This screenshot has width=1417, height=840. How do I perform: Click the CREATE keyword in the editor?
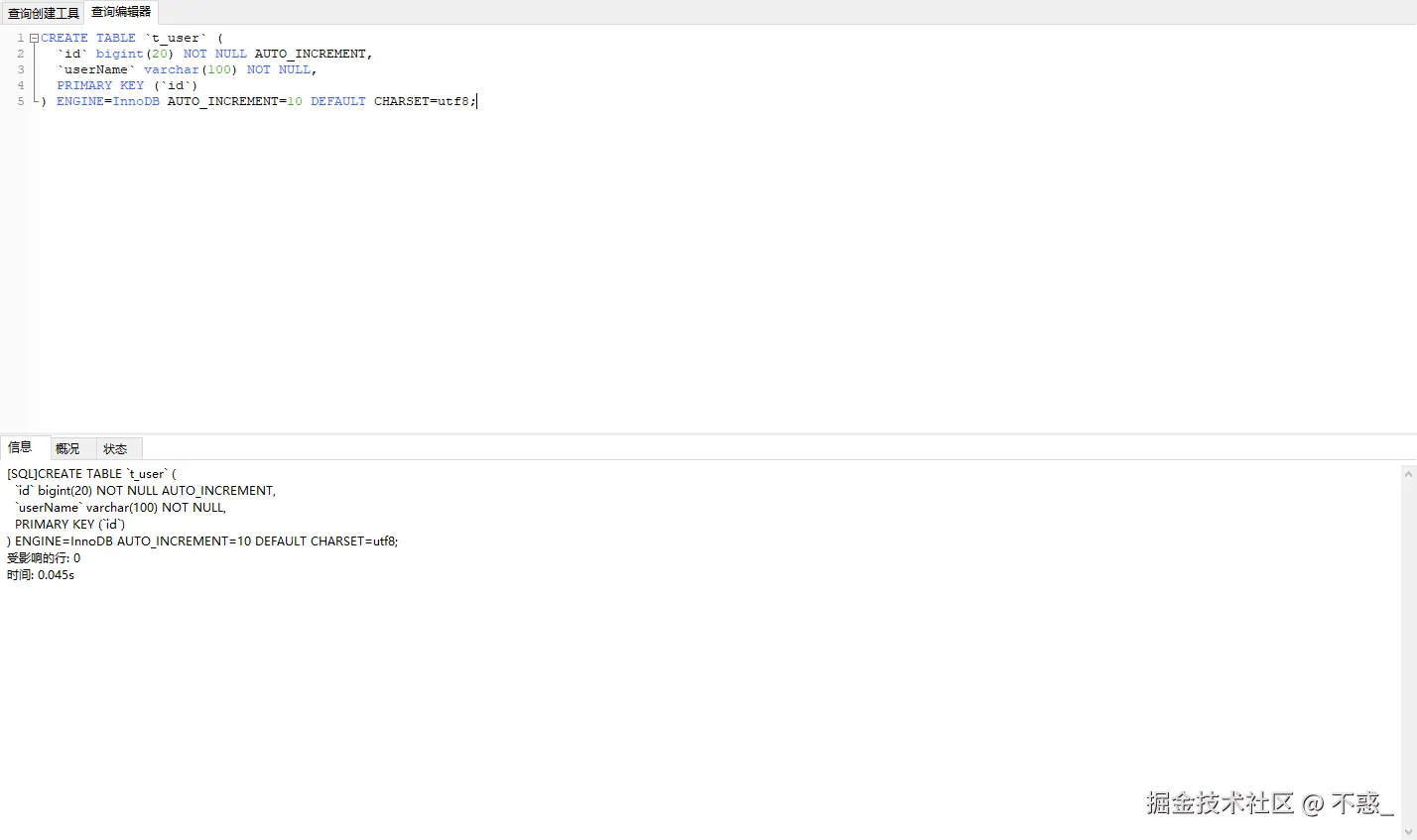64,38
